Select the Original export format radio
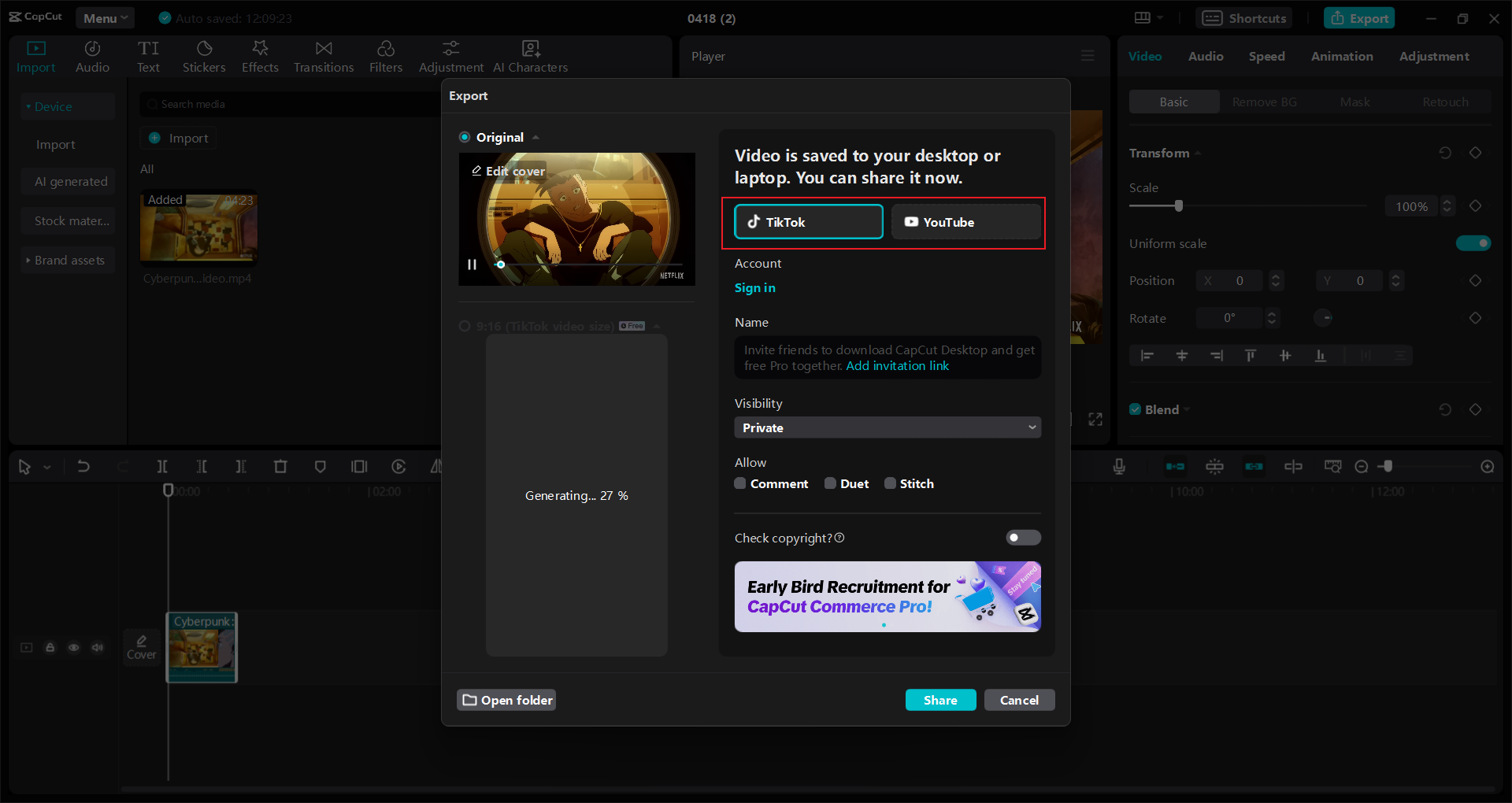 click(x=465, y=137)
